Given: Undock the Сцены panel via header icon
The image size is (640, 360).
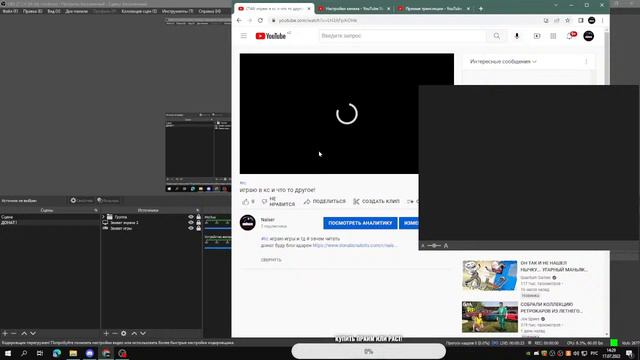Looking at the screenshot, I should click(x=96, y=210).
